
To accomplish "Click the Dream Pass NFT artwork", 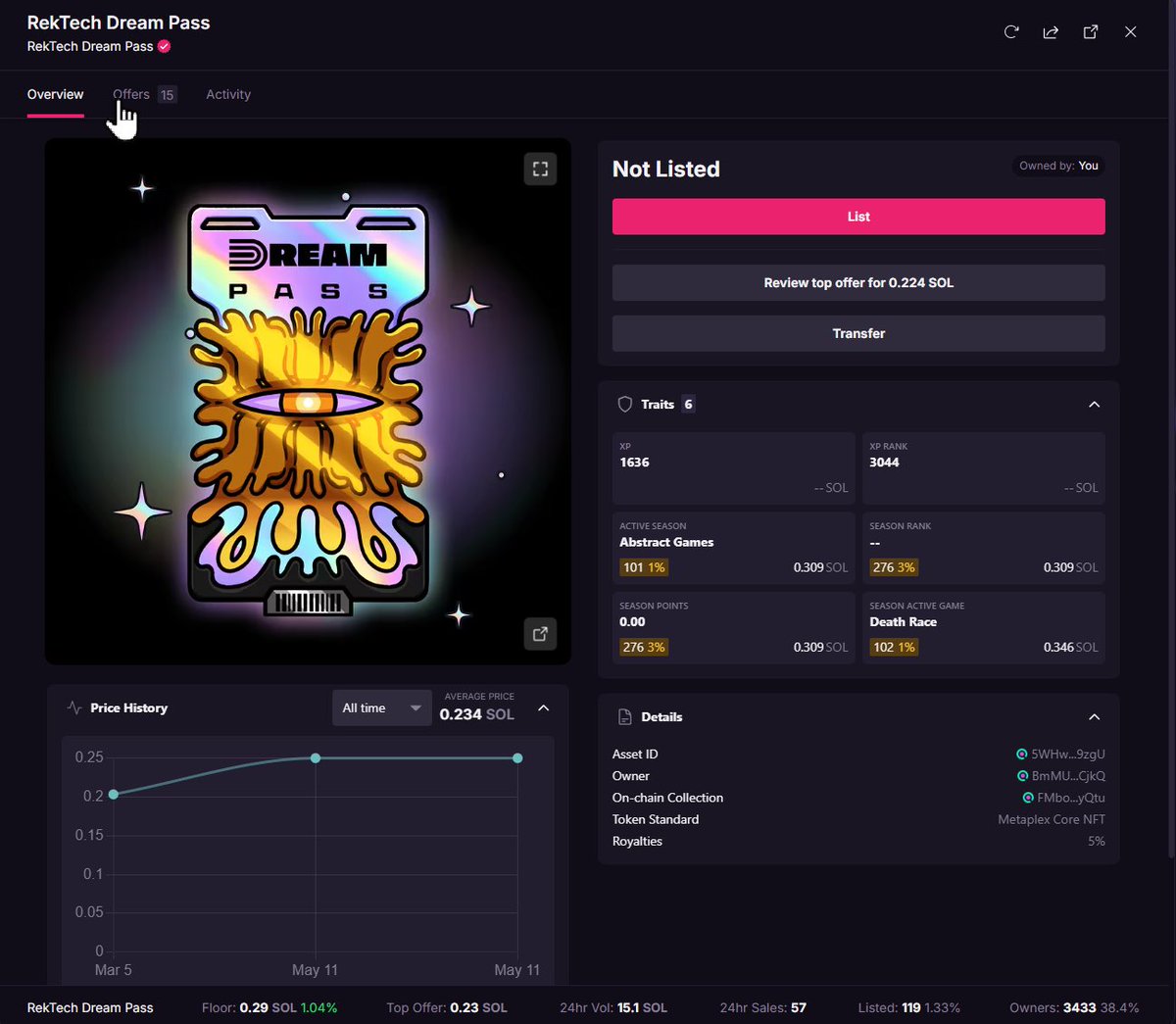I will 308,402.
